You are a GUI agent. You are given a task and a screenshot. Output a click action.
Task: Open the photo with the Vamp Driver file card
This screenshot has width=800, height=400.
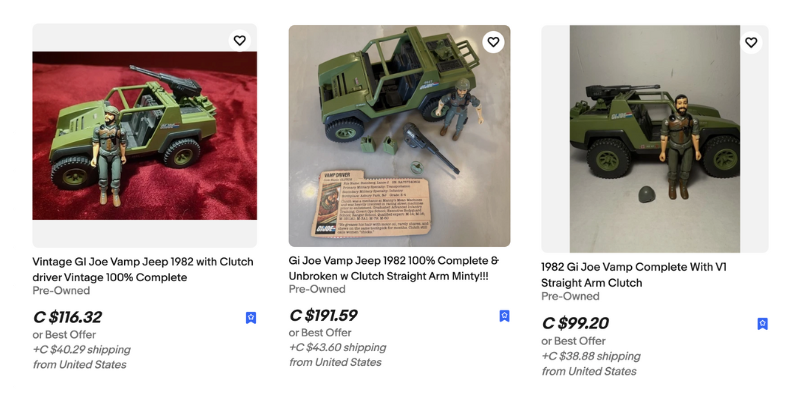tap(399, 136)
